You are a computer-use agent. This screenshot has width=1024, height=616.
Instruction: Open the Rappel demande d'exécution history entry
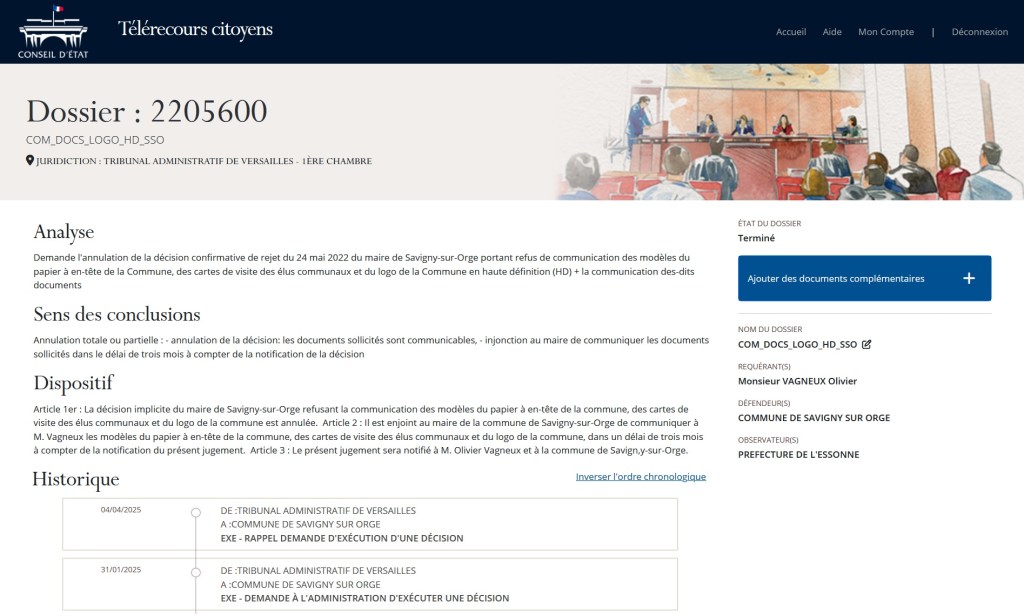[342, 538]
